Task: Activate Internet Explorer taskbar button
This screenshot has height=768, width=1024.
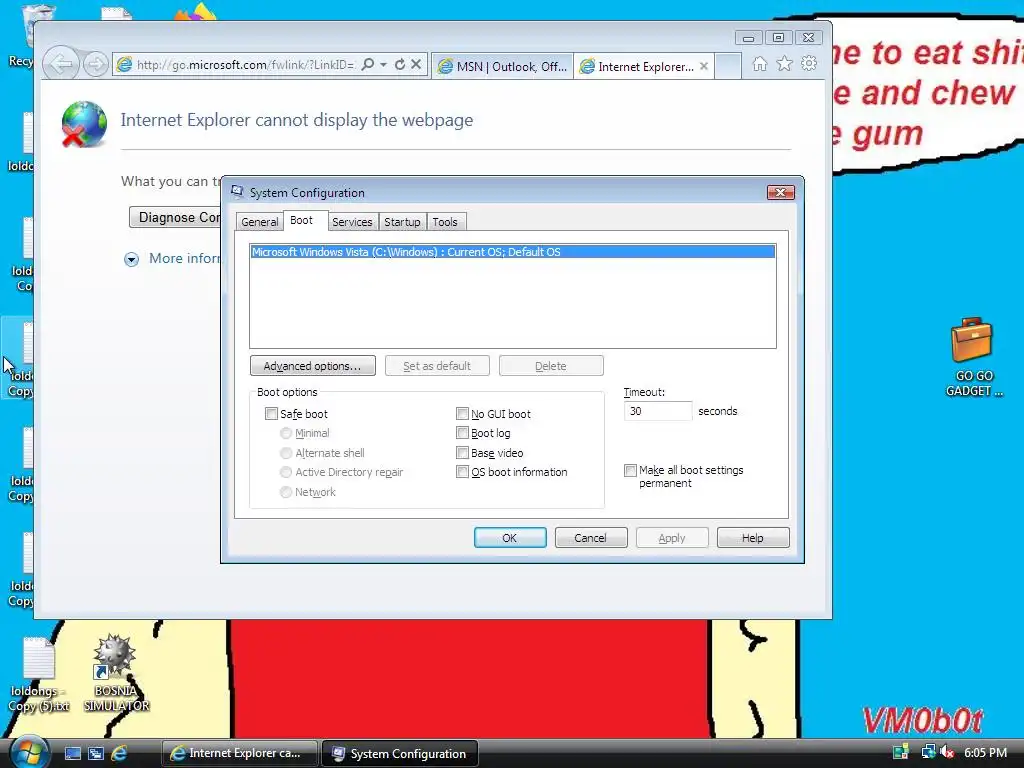Action: point(239,753)
